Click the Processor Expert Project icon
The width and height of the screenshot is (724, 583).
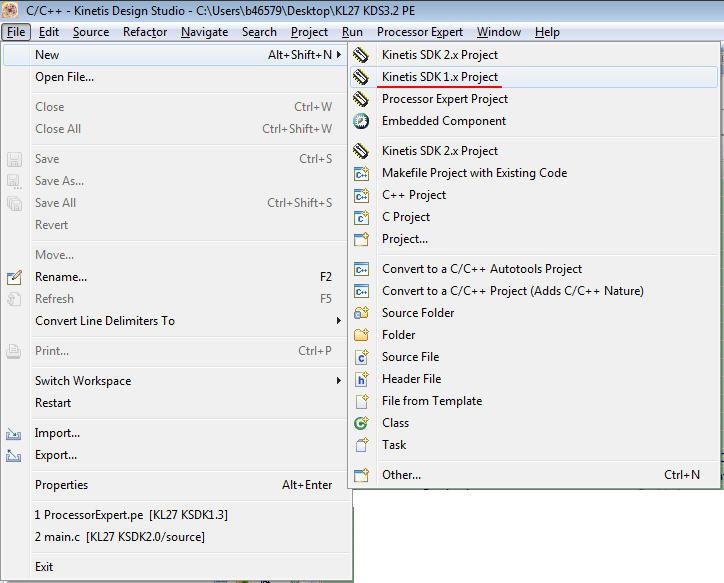point(361,99)
